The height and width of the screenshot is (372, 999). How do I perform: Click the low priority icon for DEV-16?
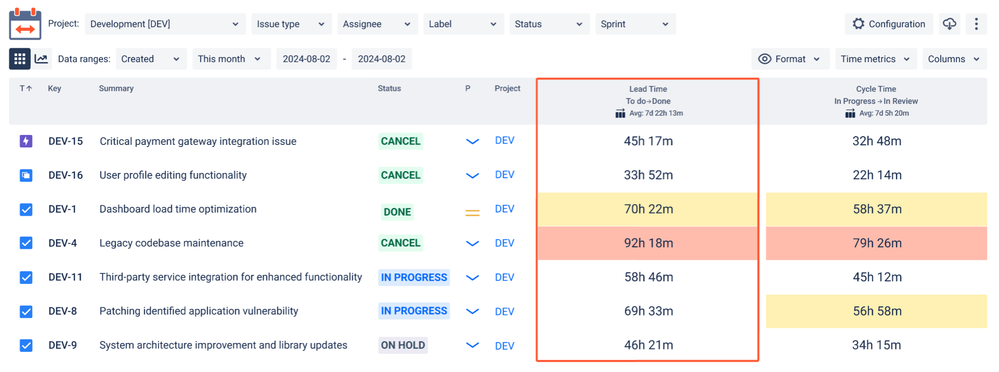click(x=472, y=175)
